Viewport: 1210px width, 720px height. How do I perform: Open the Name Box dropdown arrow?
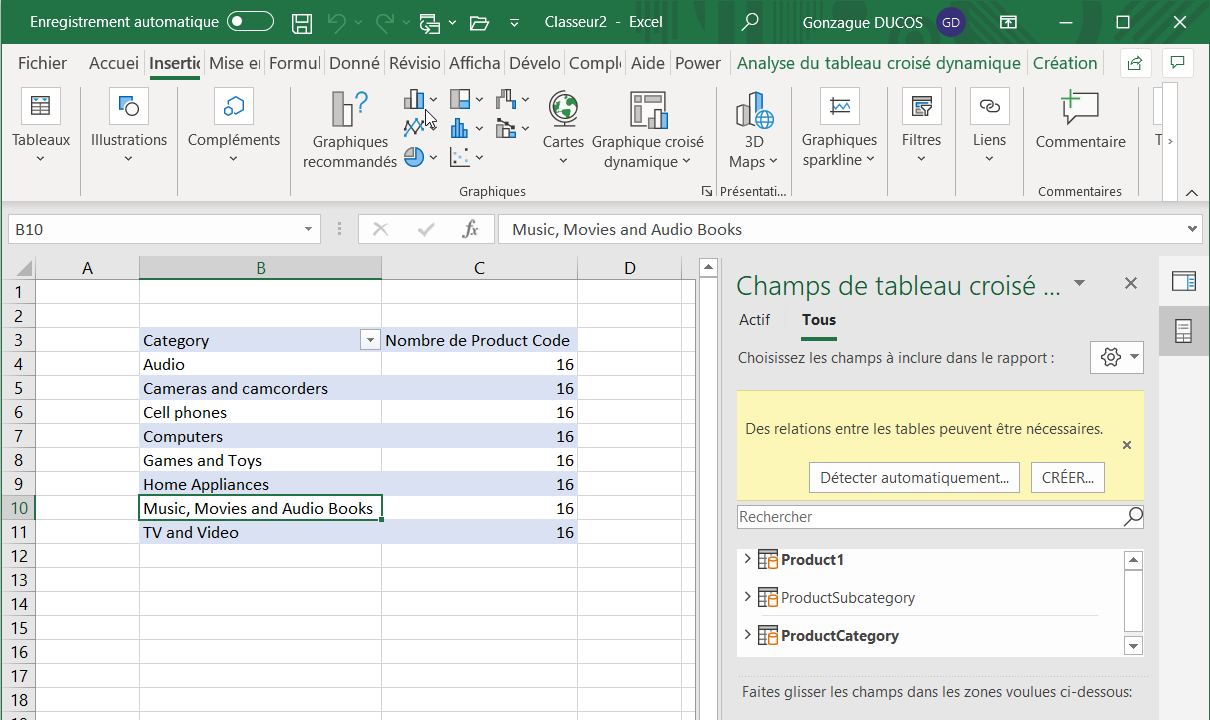[309, 229]
